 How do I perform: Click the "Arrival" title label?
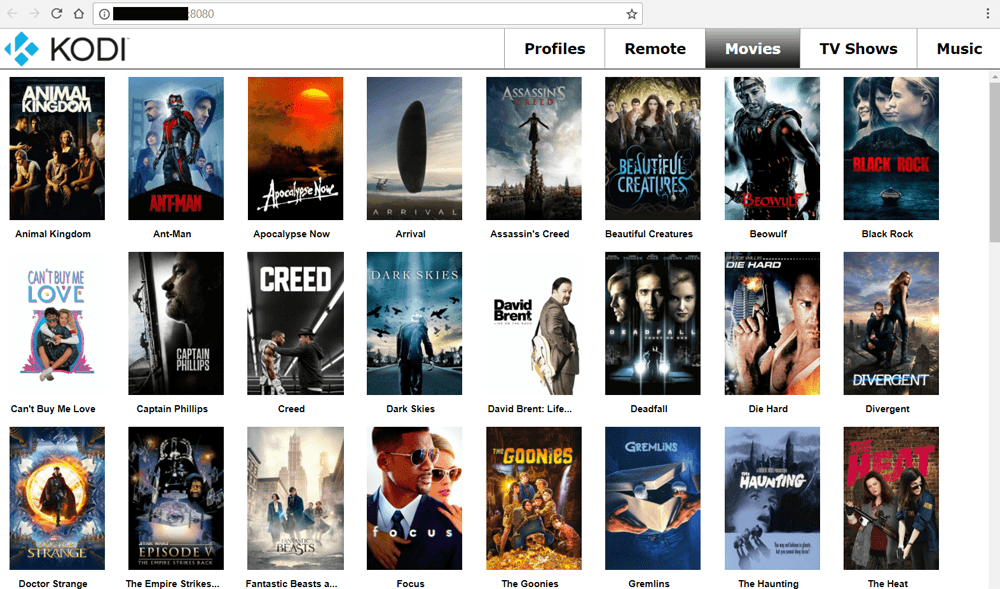pyautogui.click(x=411, y=234)
